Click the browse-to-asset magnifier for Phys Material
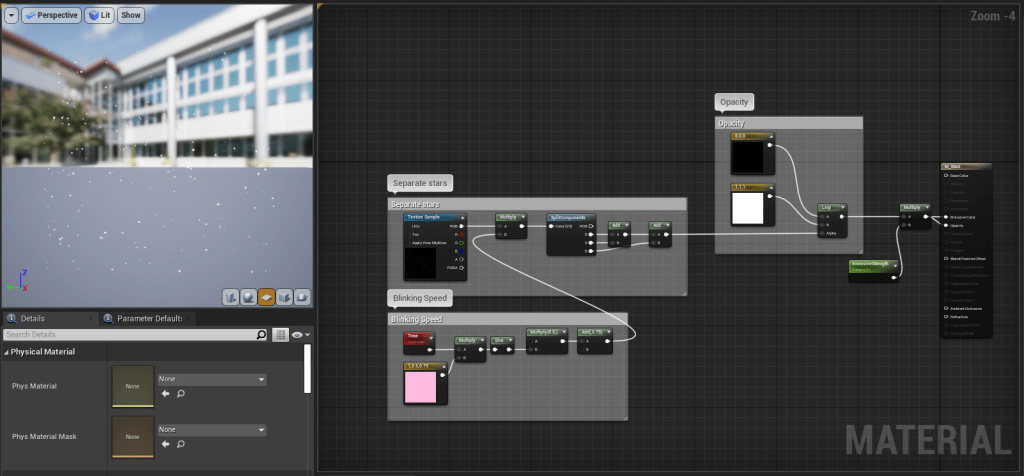The height and width of the screenshot is (476, 1024). click(181, 394)
